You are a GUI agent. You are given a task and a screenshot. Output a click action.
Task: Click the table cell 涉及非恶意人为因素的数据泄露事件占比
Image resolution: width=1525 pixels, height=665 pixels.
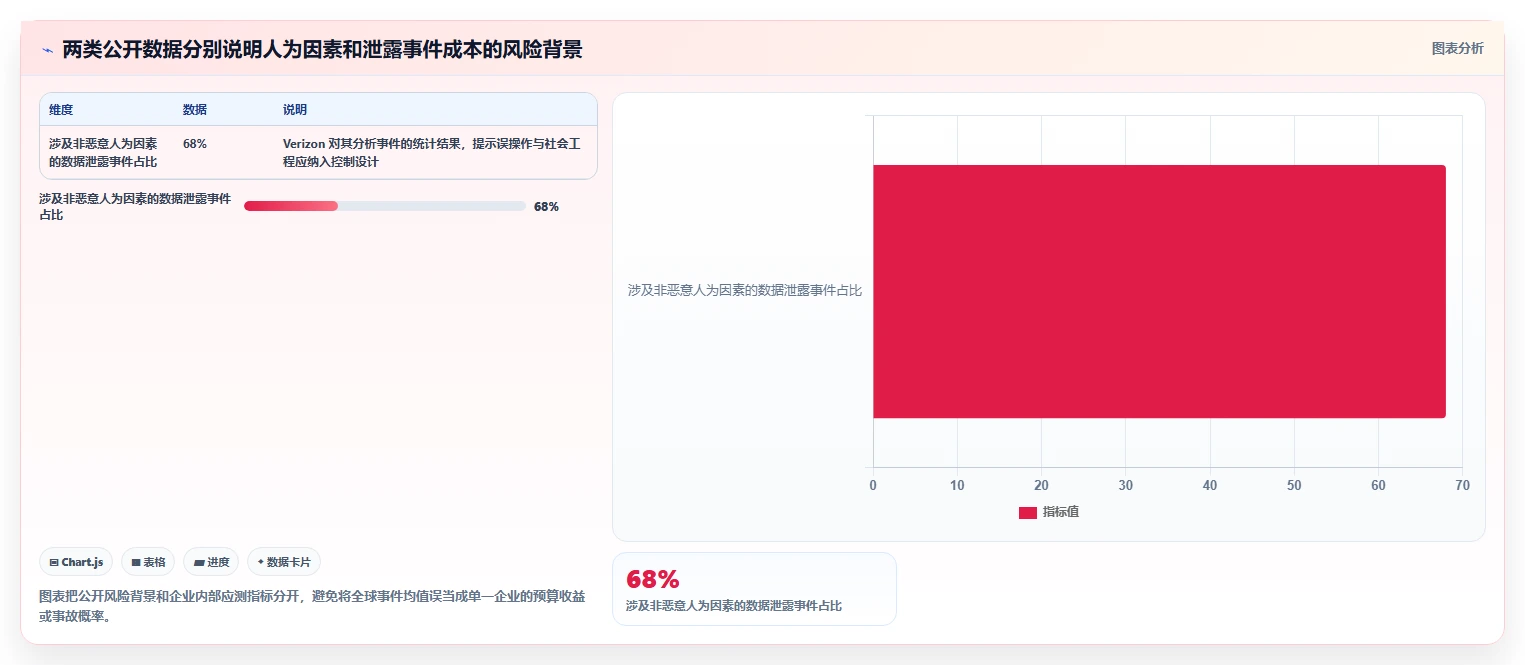tap(103, 153)
